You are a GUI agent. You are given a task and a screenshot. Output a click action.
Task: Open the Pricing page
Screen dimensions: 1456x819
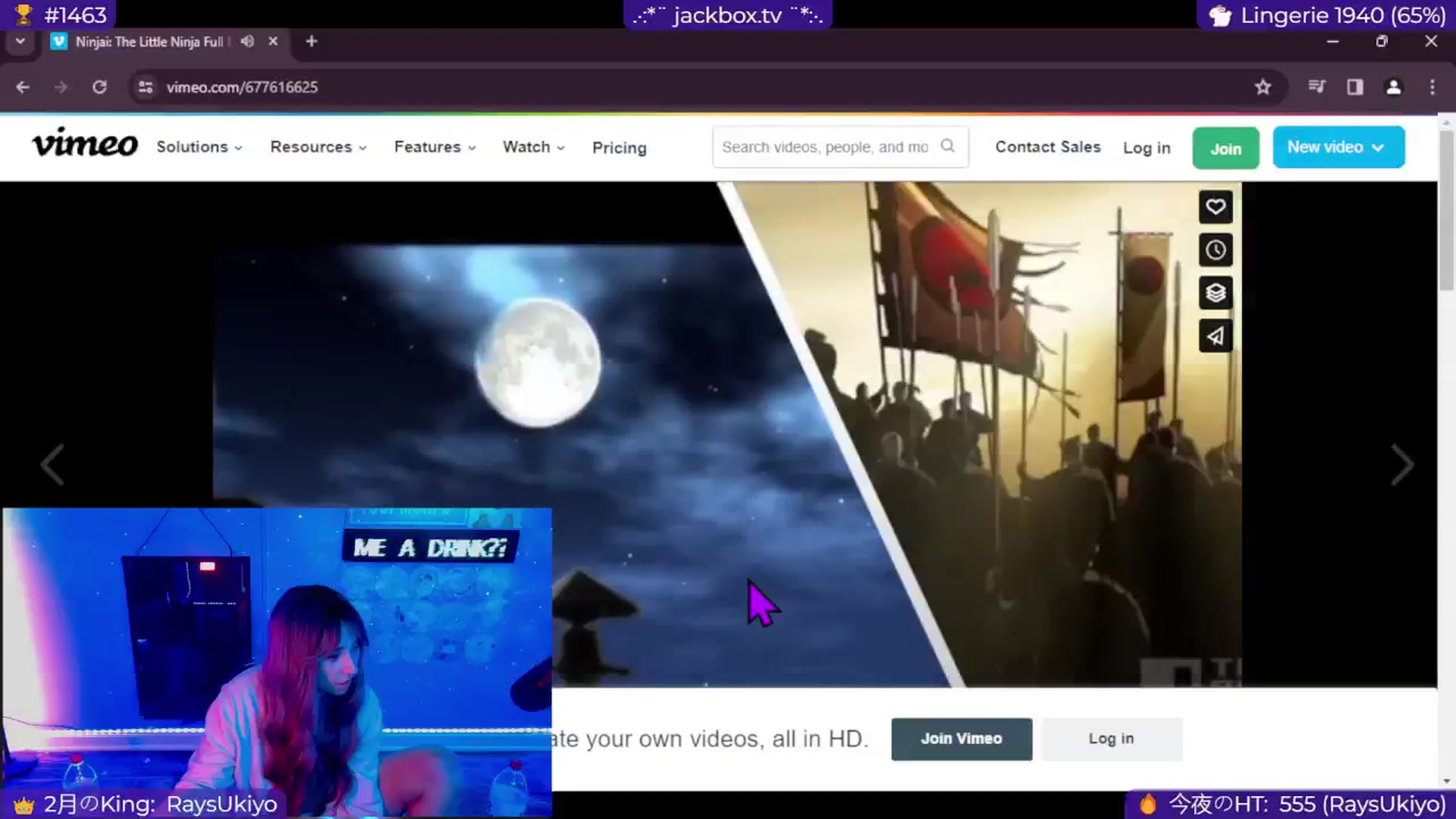tap(620, 148)
